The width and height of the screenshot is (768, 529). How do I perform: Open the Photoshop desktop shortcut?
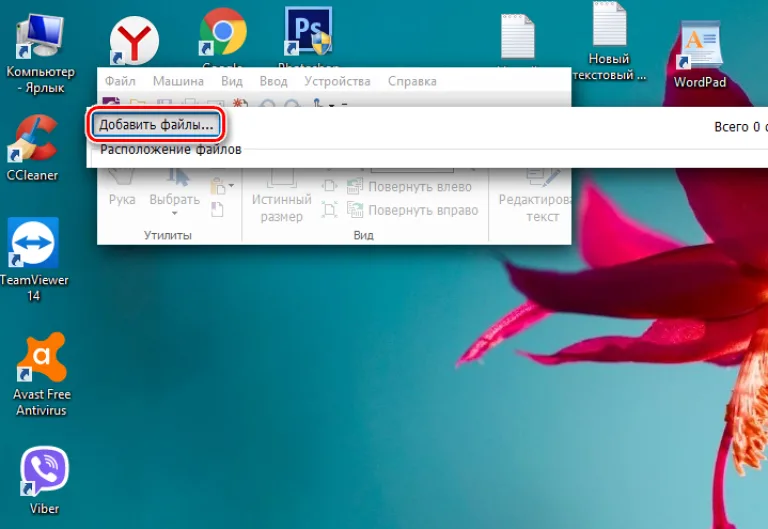(x=308, y=31)
